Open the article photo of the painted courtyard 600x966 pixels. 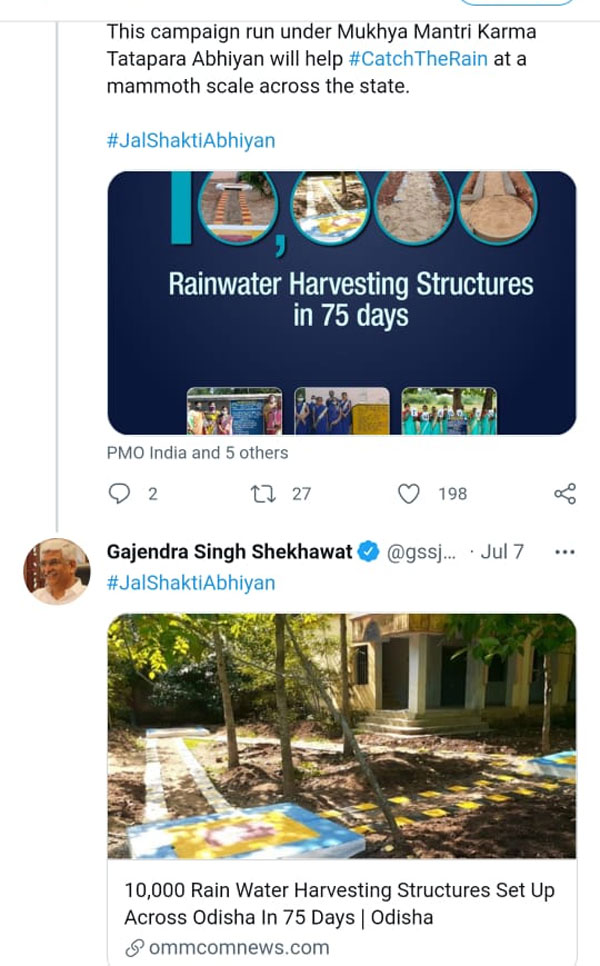click(341, 736)
